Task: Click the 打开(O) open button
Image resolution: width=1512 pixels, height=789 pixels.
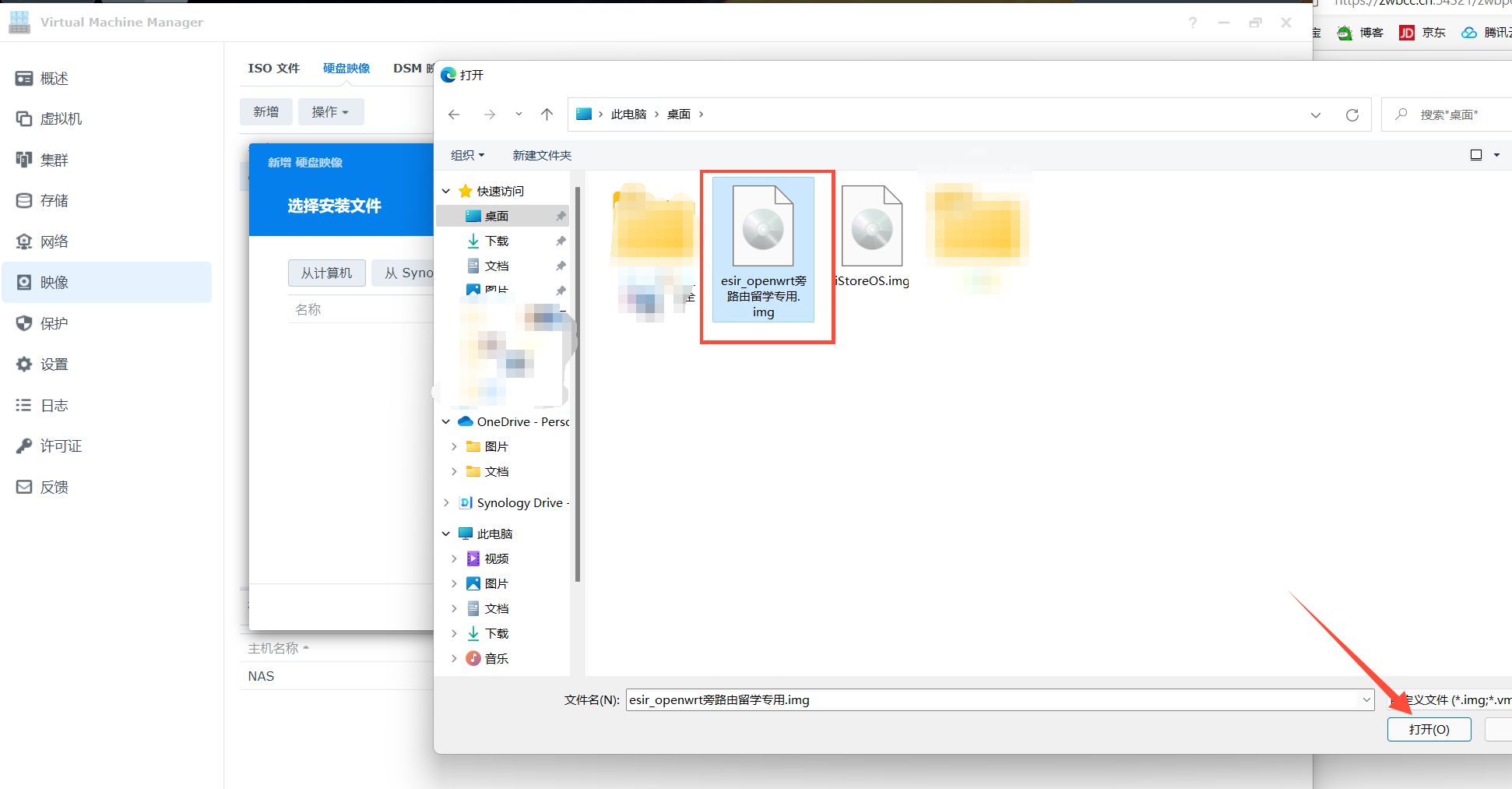Action: pyautogui.click(x=1429, y=729)
